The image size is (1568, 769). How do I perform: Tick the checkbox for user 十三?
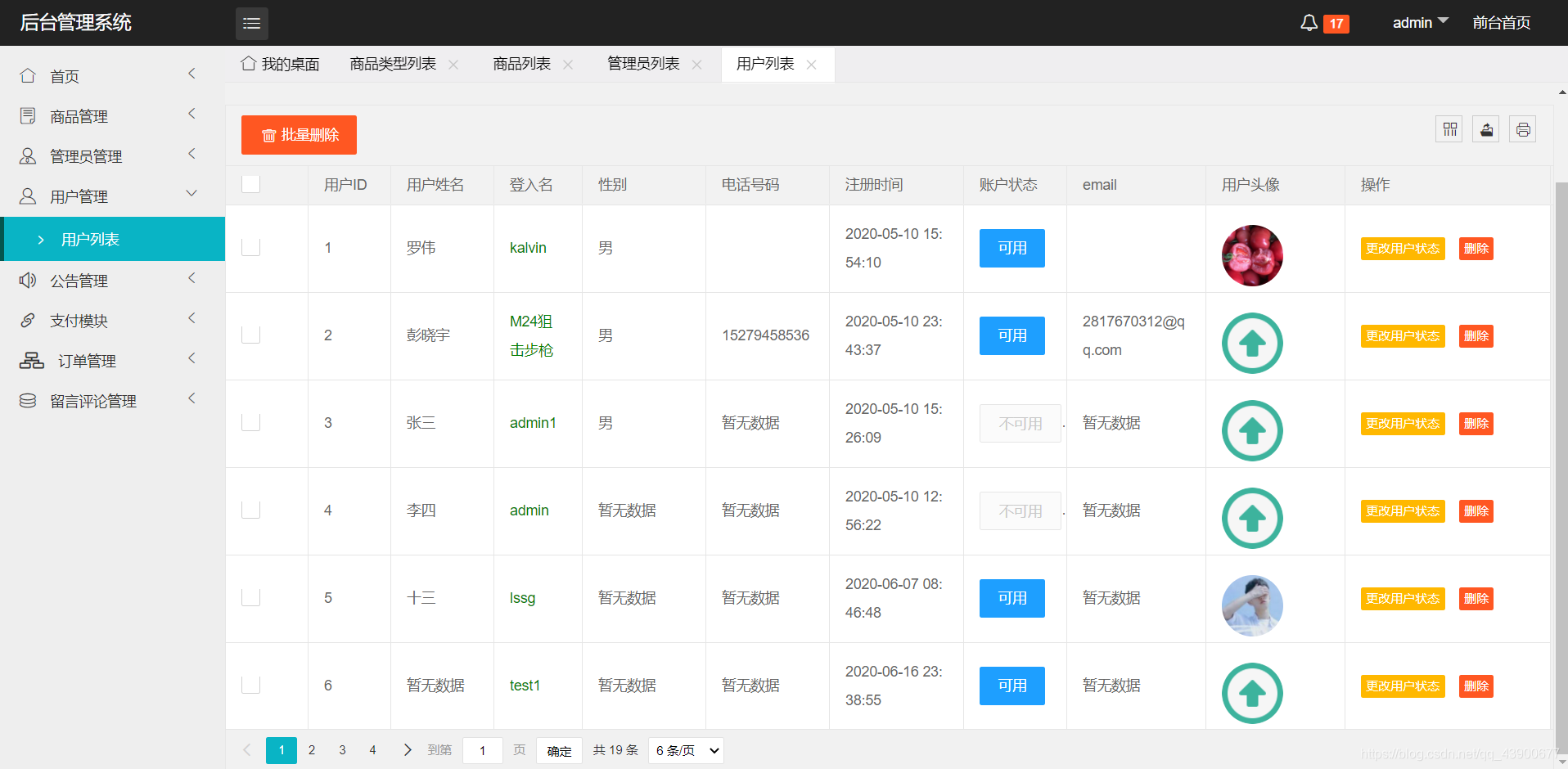(251, 597)
